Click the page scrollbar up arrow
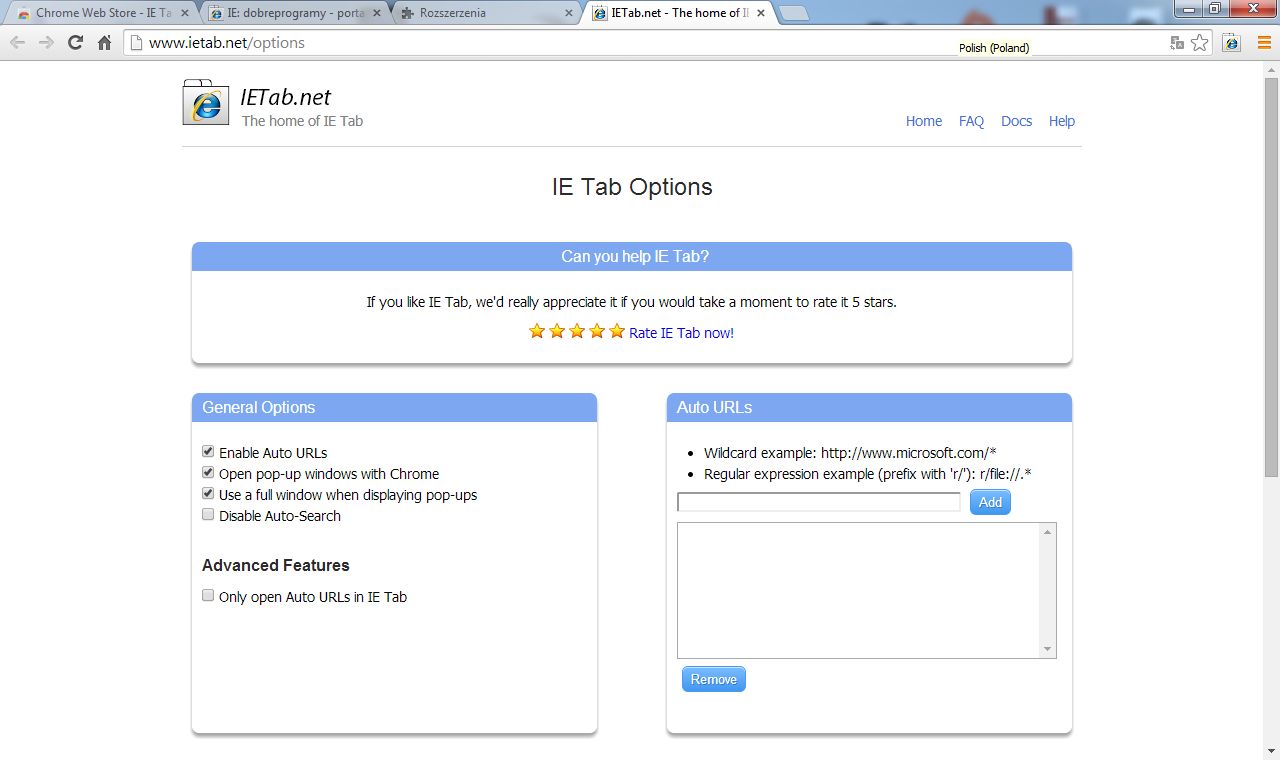 tap(1271, 69)
